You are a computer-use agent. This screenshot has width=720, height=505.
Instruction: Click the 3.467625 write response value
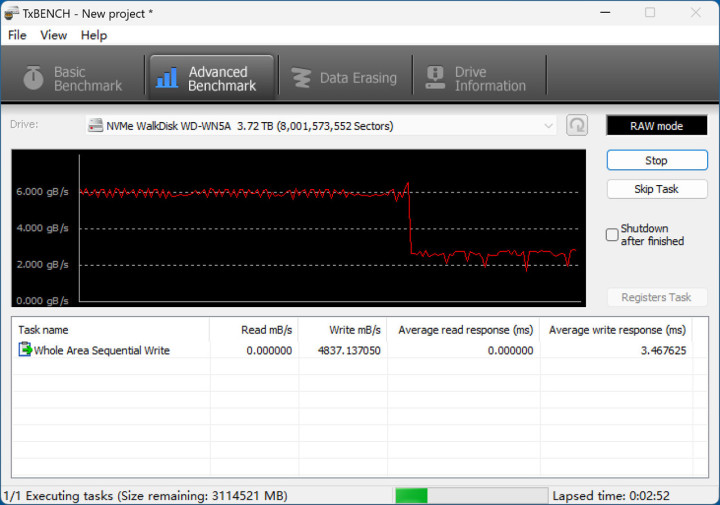(x=664, y=351)
